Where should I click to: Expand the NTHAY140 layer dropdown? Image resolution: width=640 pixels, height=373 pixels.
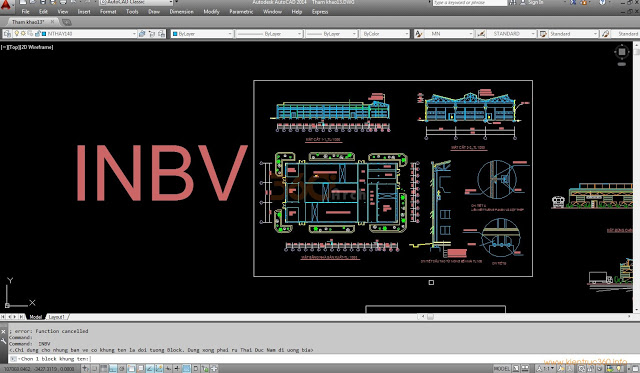[x=134, y=34]
